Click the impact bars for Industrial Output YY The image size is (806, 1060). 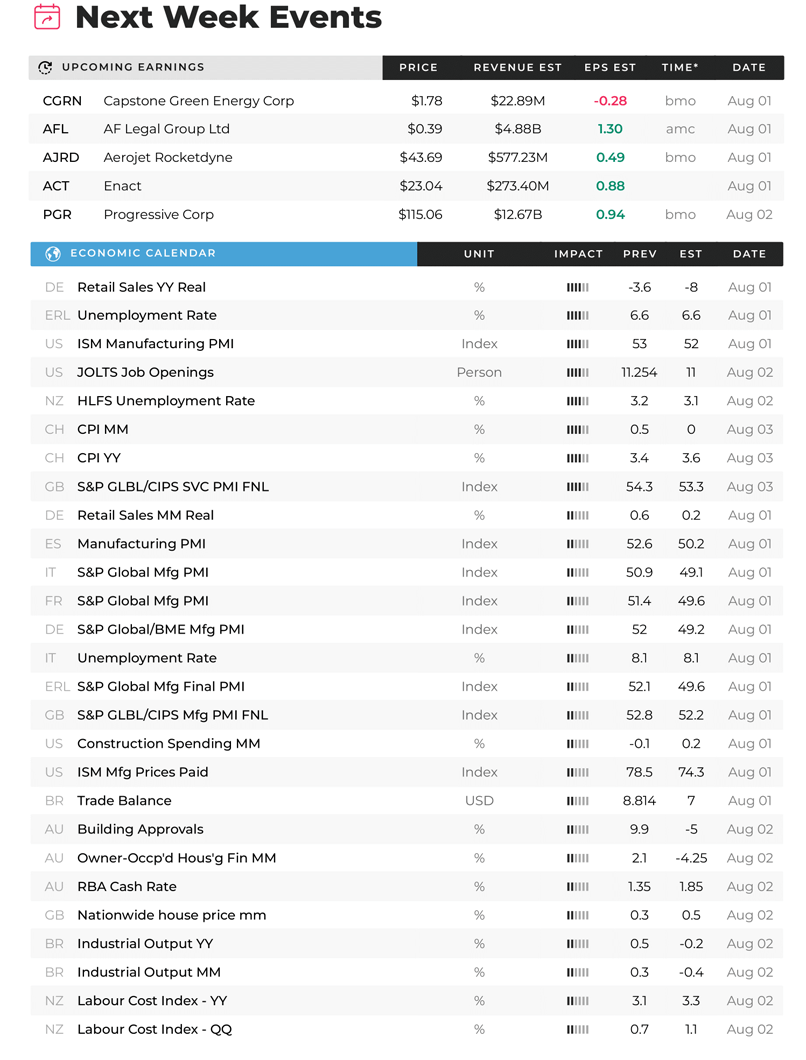click(577, 944)
